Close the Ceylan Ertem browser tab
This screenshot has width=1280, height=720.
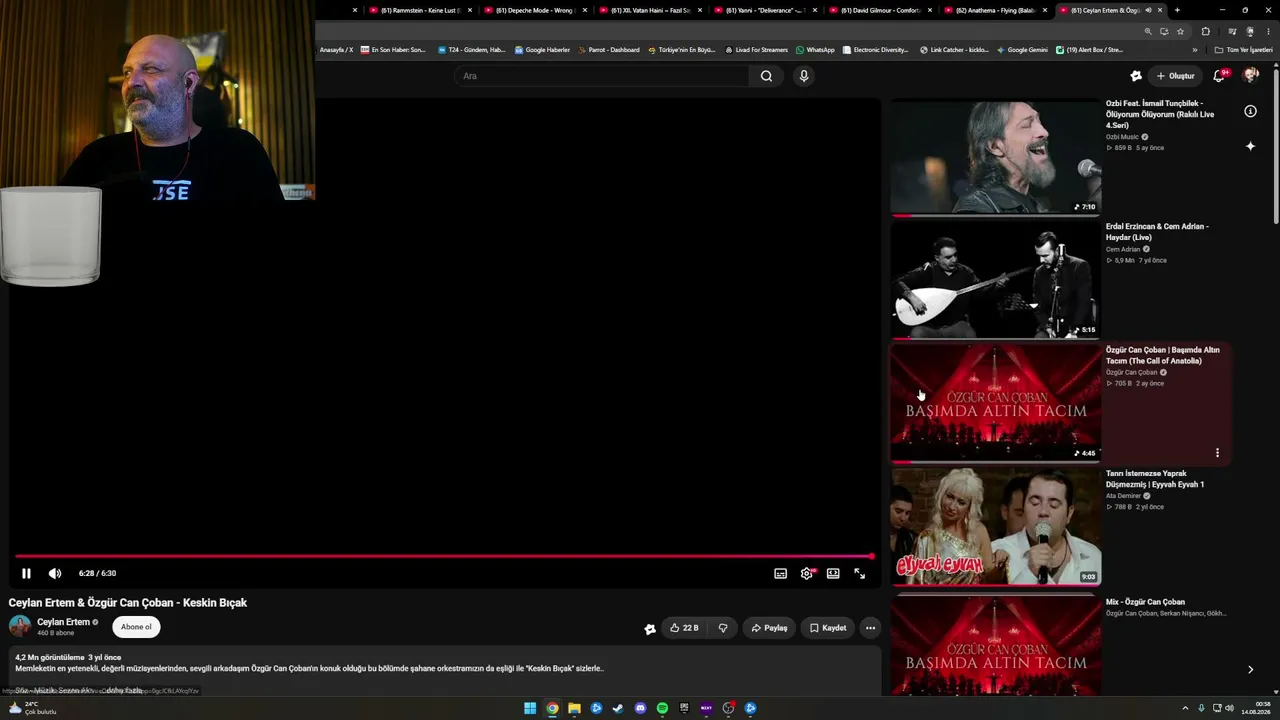coord(1160,10)
